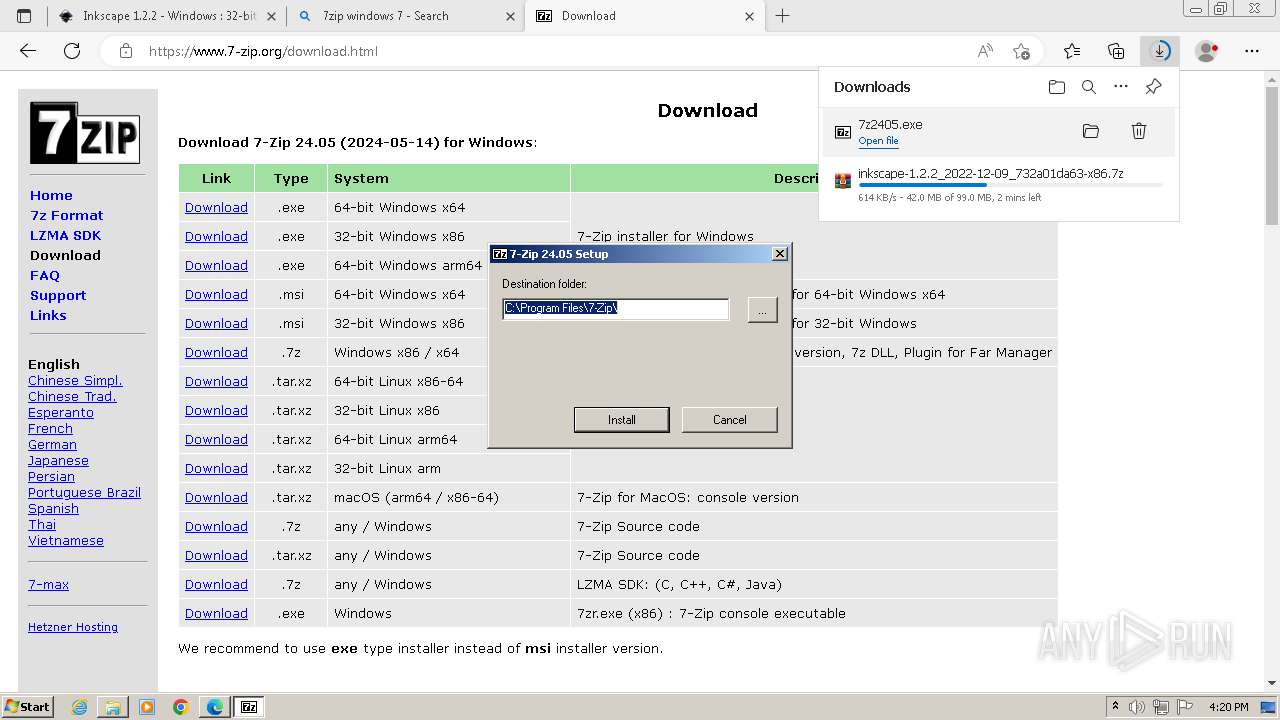Download the macOS tar.xz
Screen dimensions: 1280x720
(x=216, y=497)
